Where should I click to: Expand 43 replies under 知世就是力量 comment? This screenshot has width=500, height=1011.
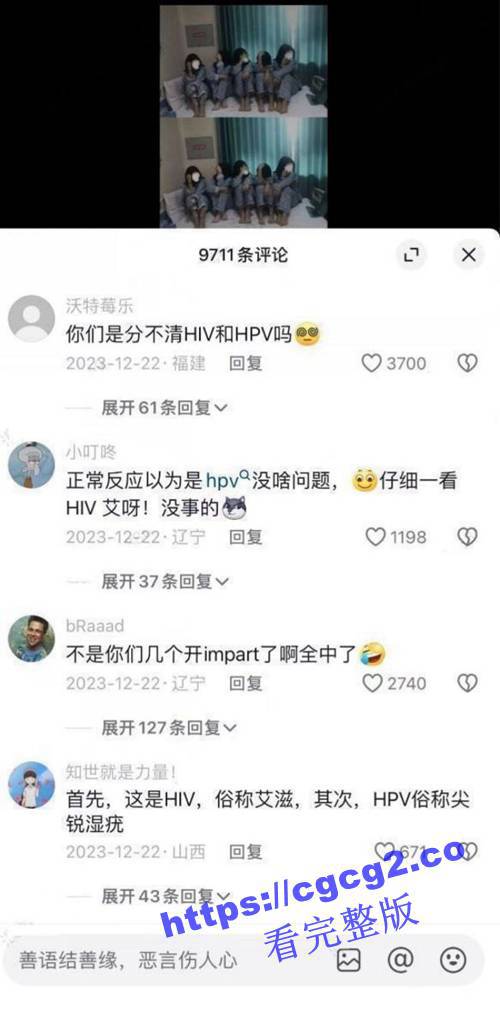coord(166,896)
